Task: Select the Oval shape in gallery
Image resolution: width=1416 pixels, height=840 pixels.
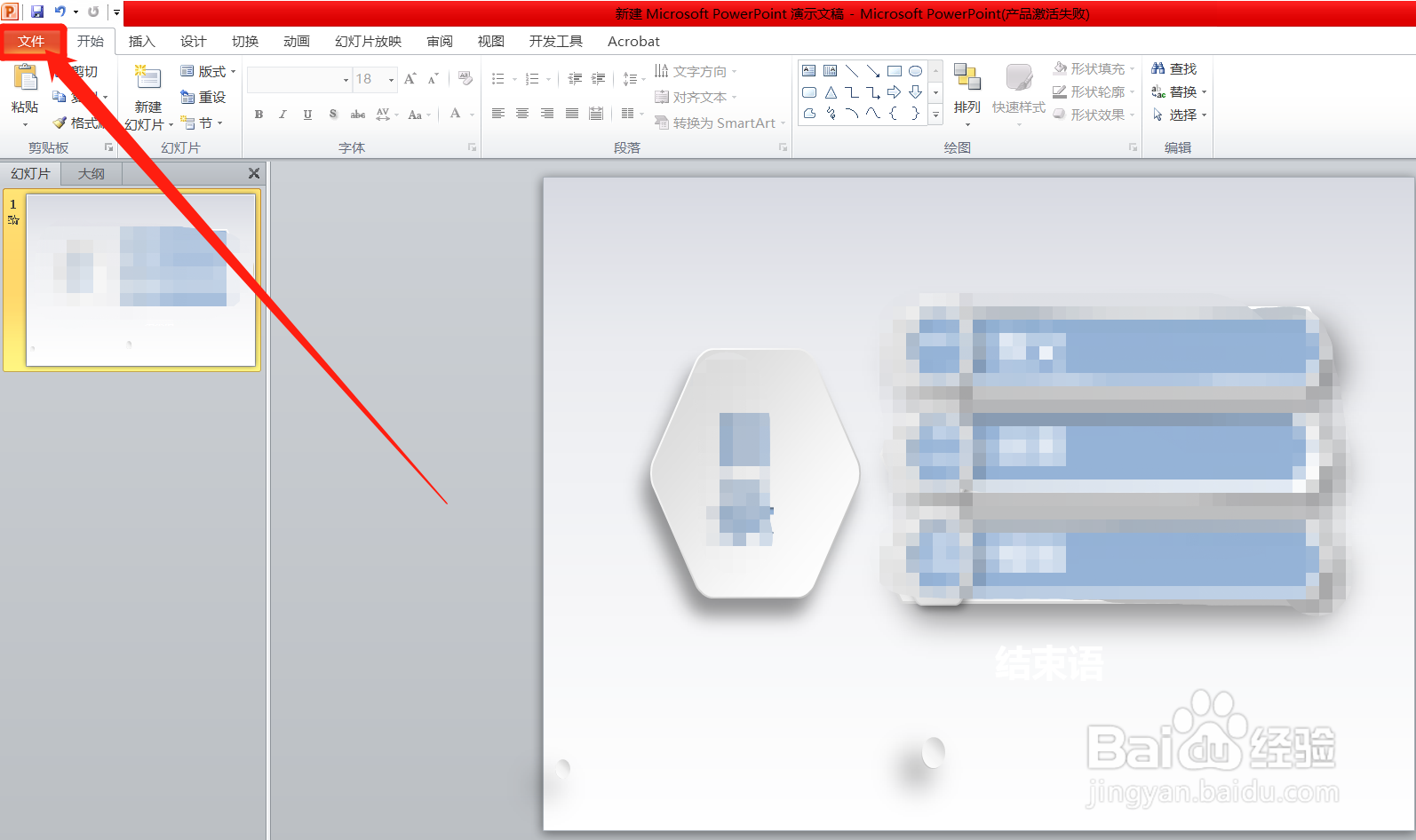Action: click(x=916, y=71)
